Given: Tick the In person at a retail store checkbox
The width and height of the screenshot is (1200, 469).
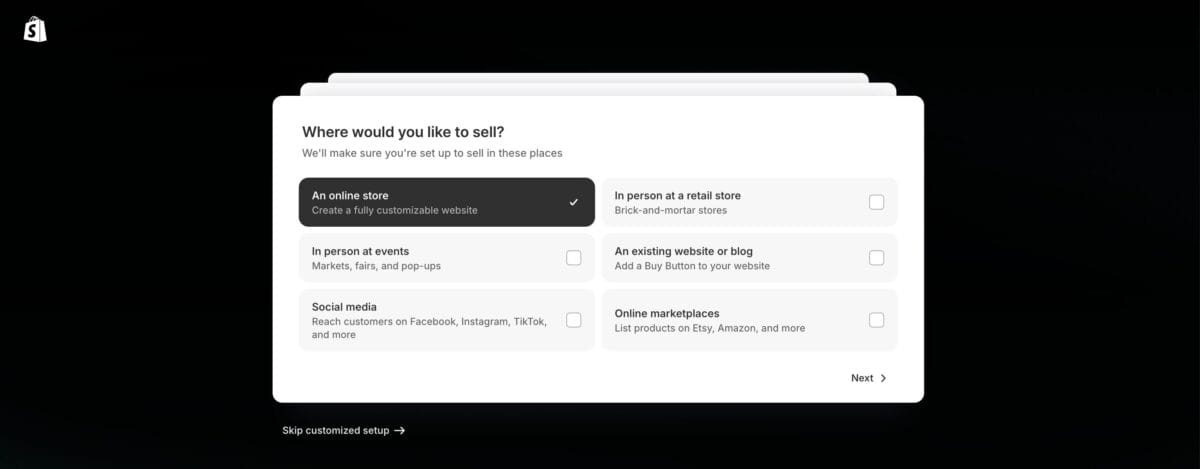Looking at the screenshot, I should 876,202.
